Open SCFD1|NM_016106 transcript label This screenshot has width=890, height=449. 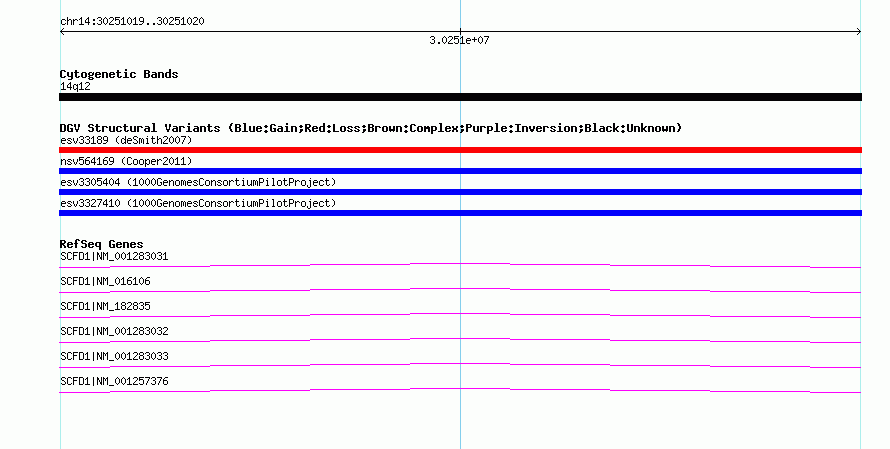click(105, 282)
